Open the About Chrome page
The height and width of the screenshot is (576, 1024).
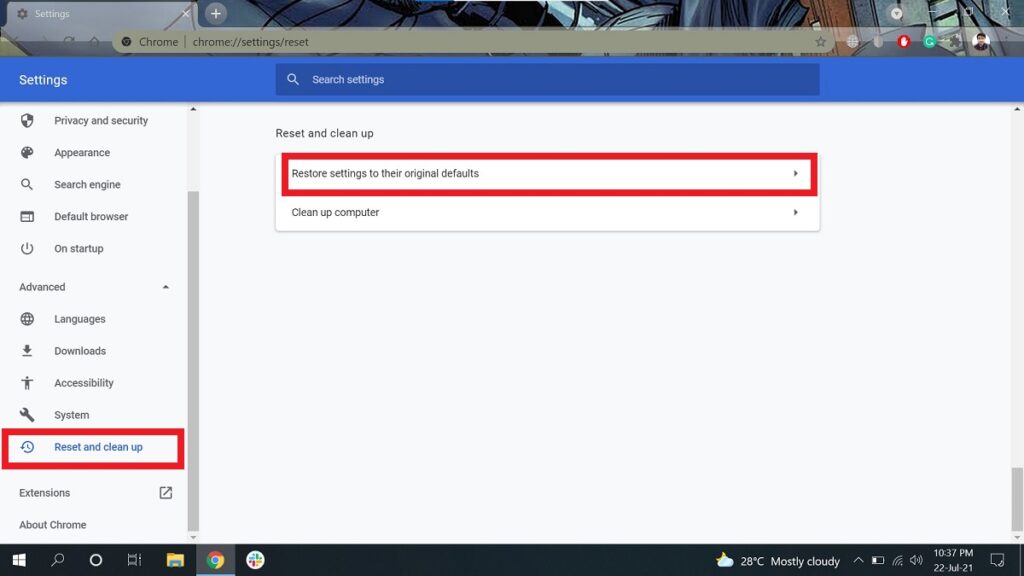52,525
